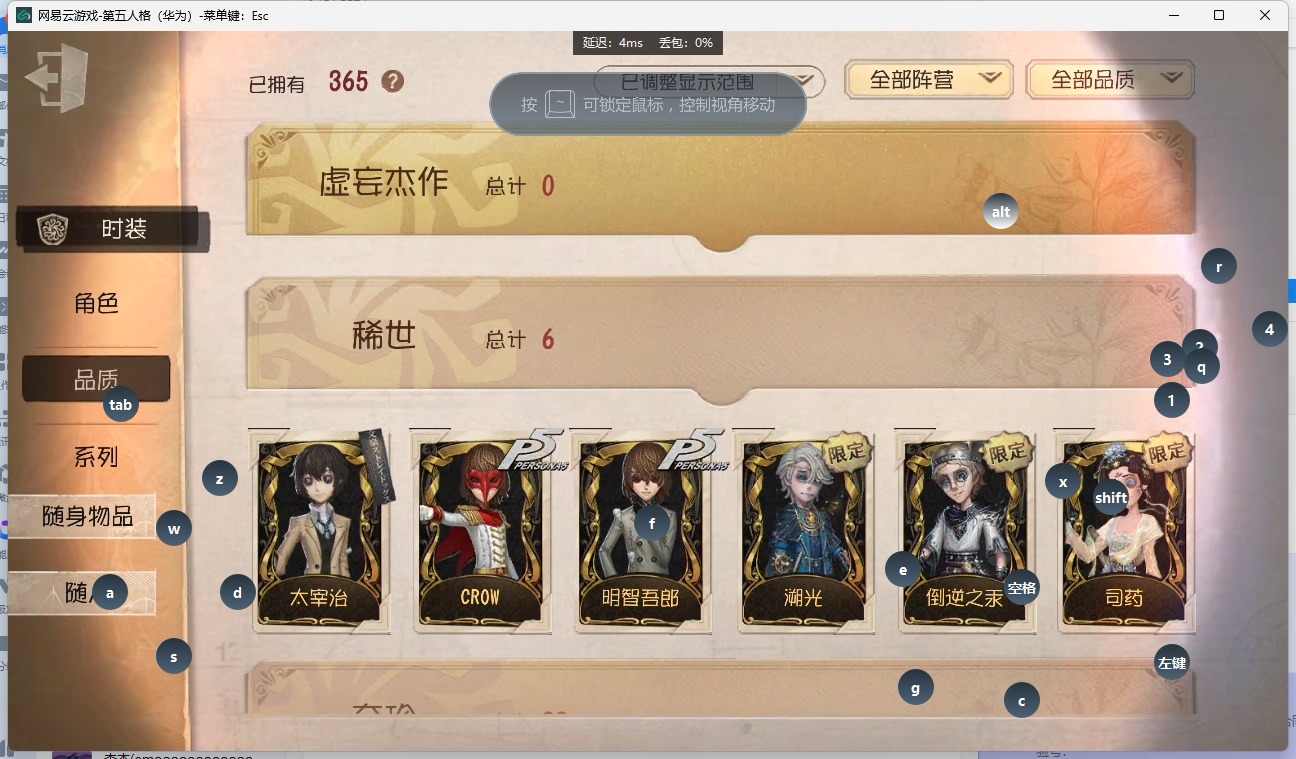Click the 左键 overlay bubble

[1172, 662]
